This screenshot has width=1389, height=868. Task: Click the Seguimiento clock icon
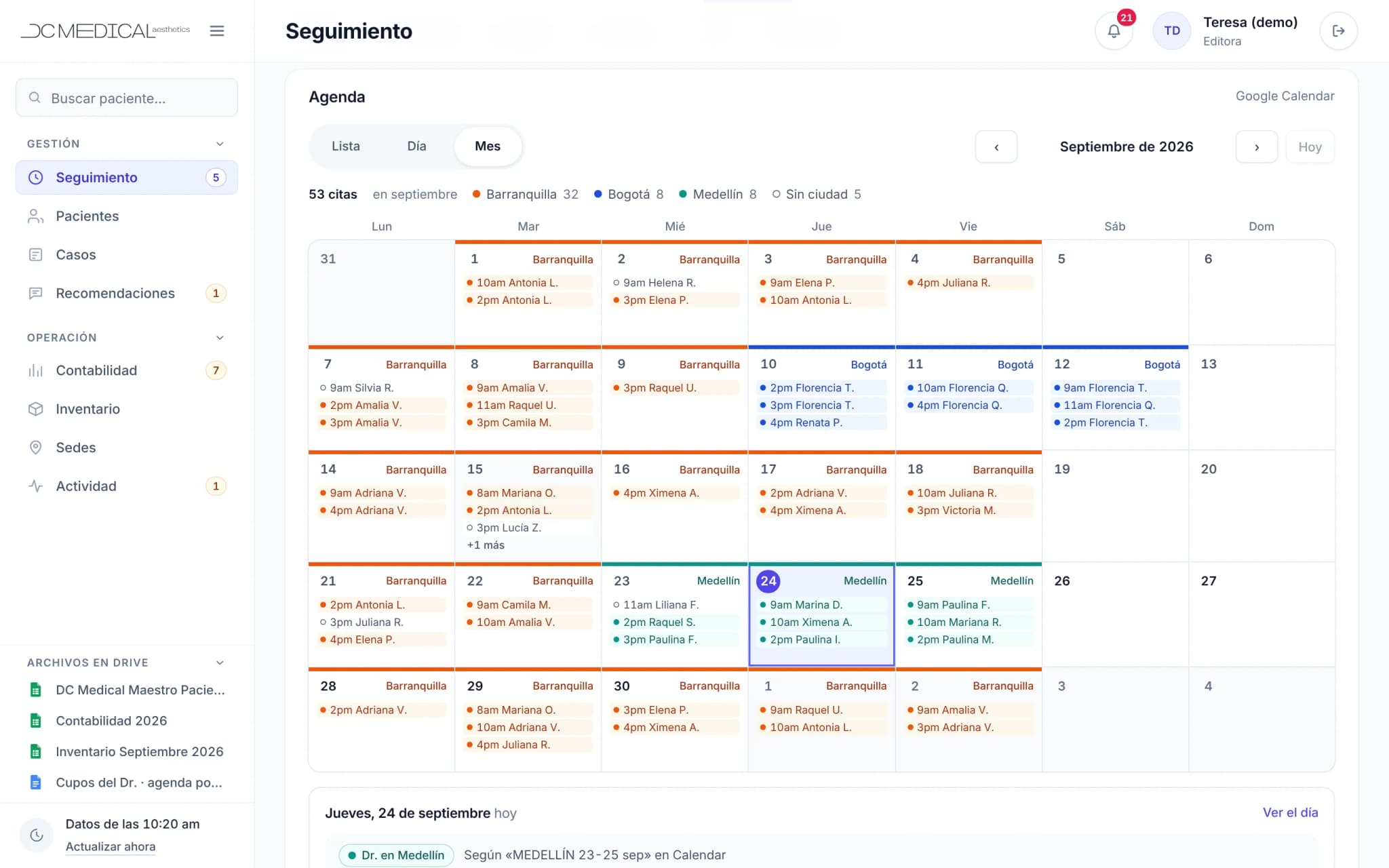click(x=35, y=178)
